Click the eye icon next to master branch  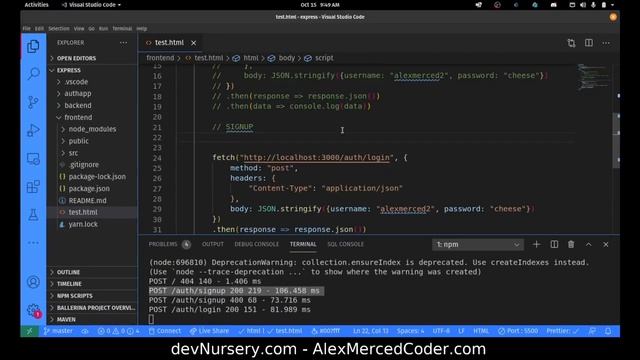click(x=85, y=331)
